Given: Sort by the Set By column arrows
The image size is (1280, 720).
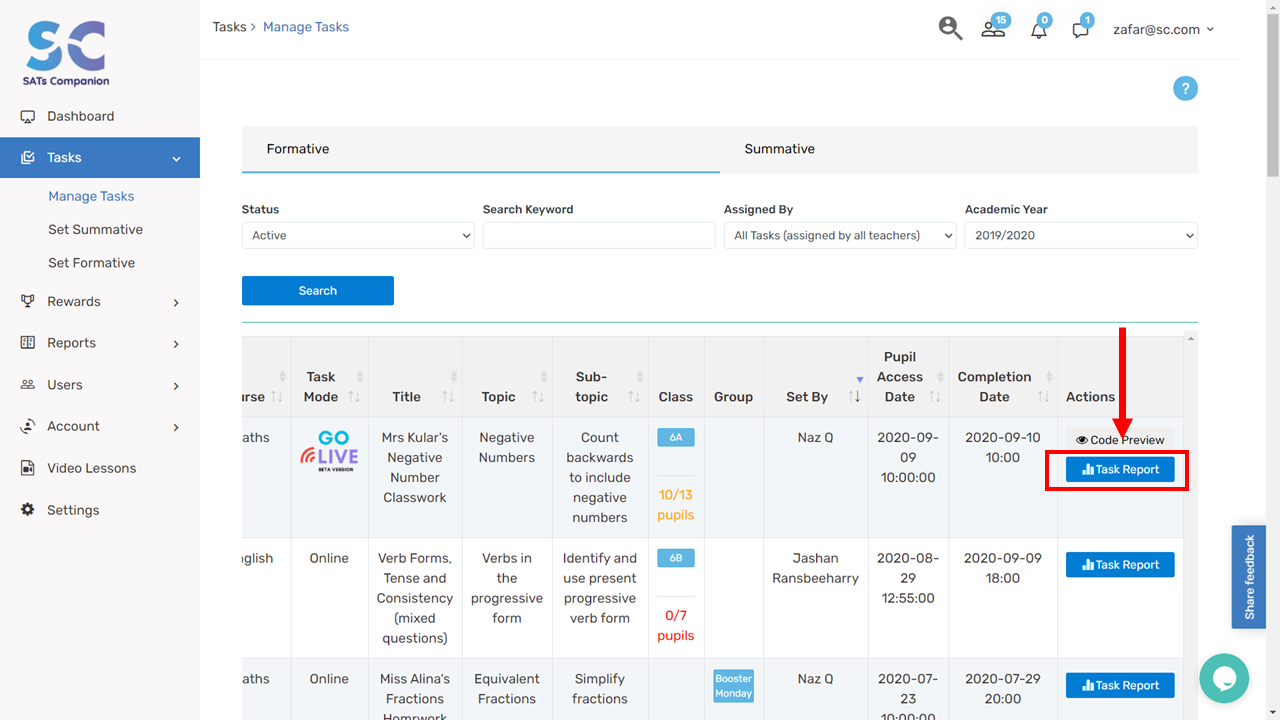Looking at the screenshot, I should 855,397.
